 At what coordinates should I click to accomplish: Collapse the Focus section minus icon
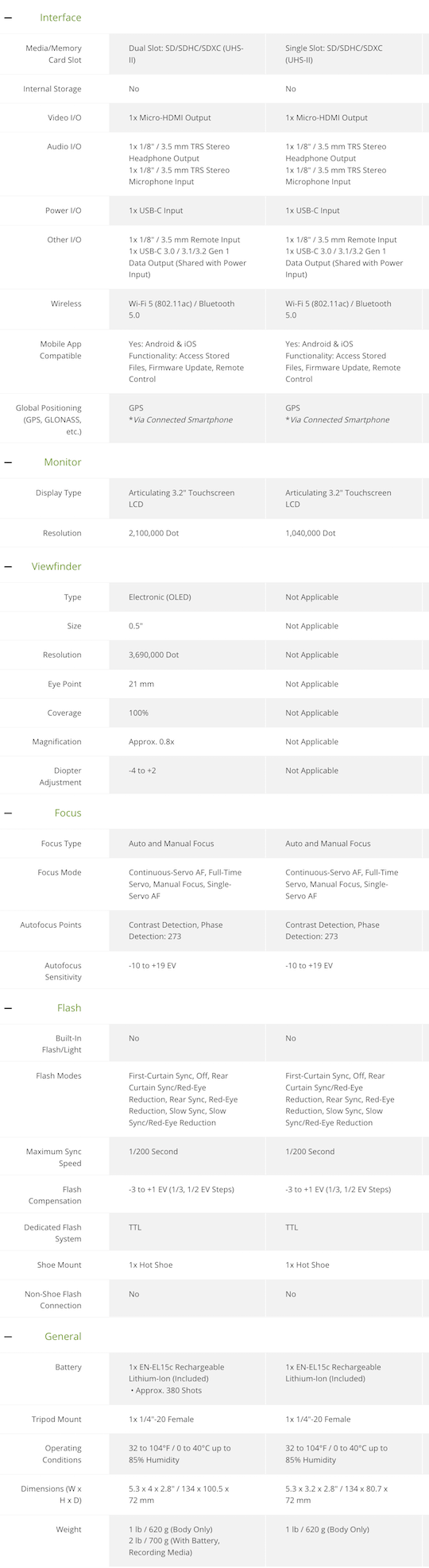[x=8, y=813]
